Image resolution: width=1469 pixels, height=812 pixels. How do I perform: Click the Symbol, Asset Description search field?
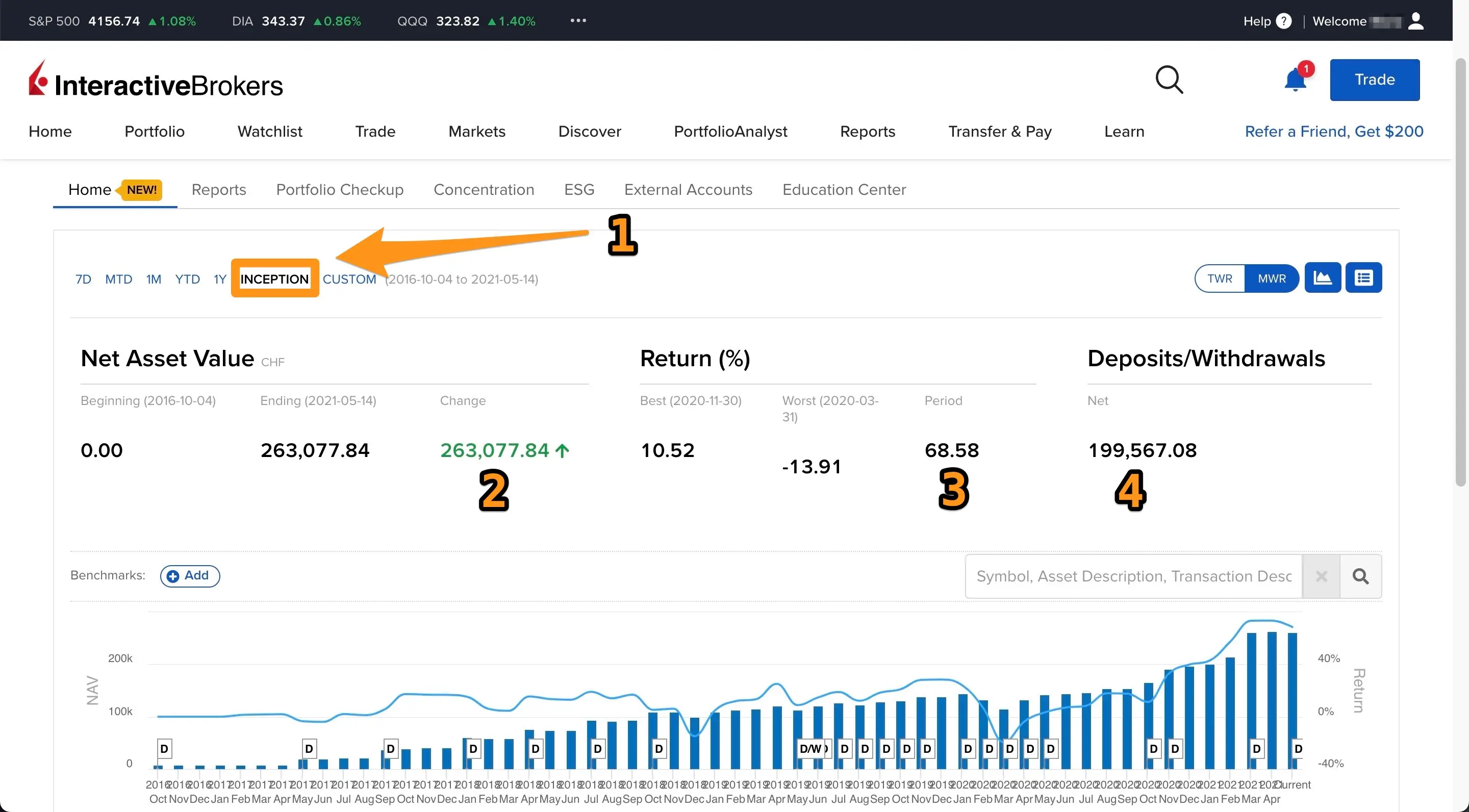(1134, 576)
